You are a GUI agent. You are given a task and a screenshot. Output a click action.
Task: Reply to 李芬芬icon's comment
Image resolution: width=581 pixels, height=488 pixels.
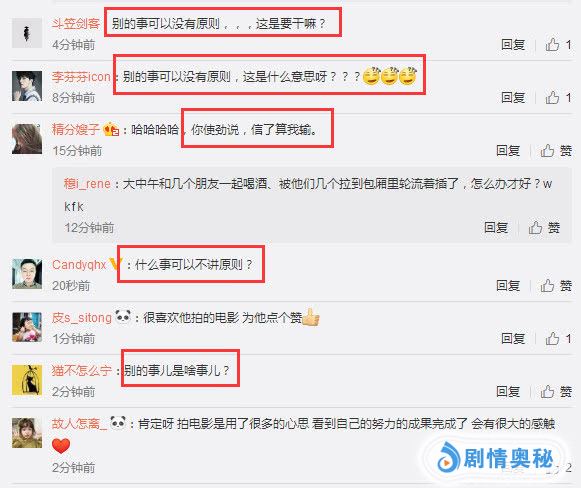513,97
